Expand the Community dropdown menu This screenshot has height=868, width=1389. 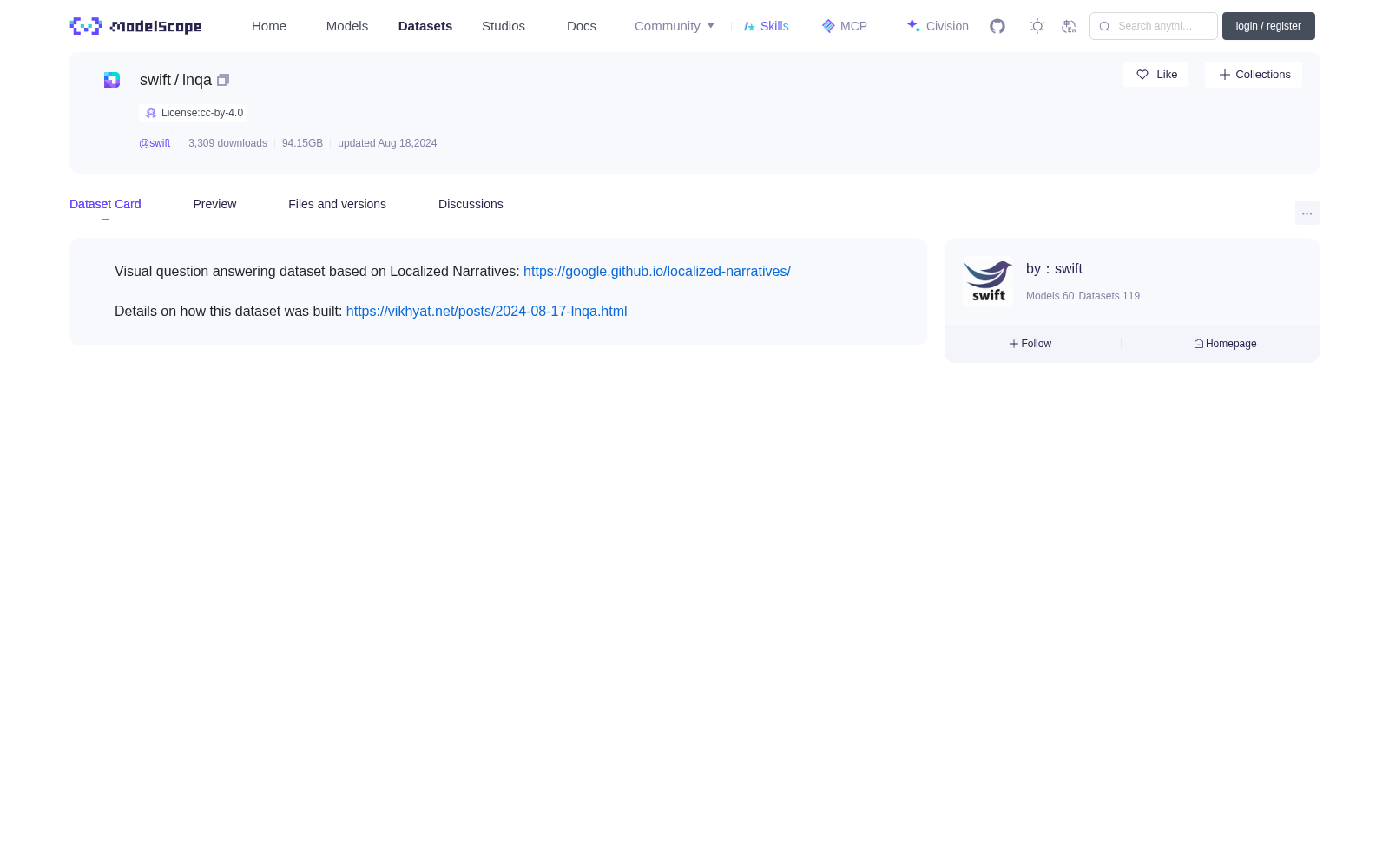pos(675,26)
